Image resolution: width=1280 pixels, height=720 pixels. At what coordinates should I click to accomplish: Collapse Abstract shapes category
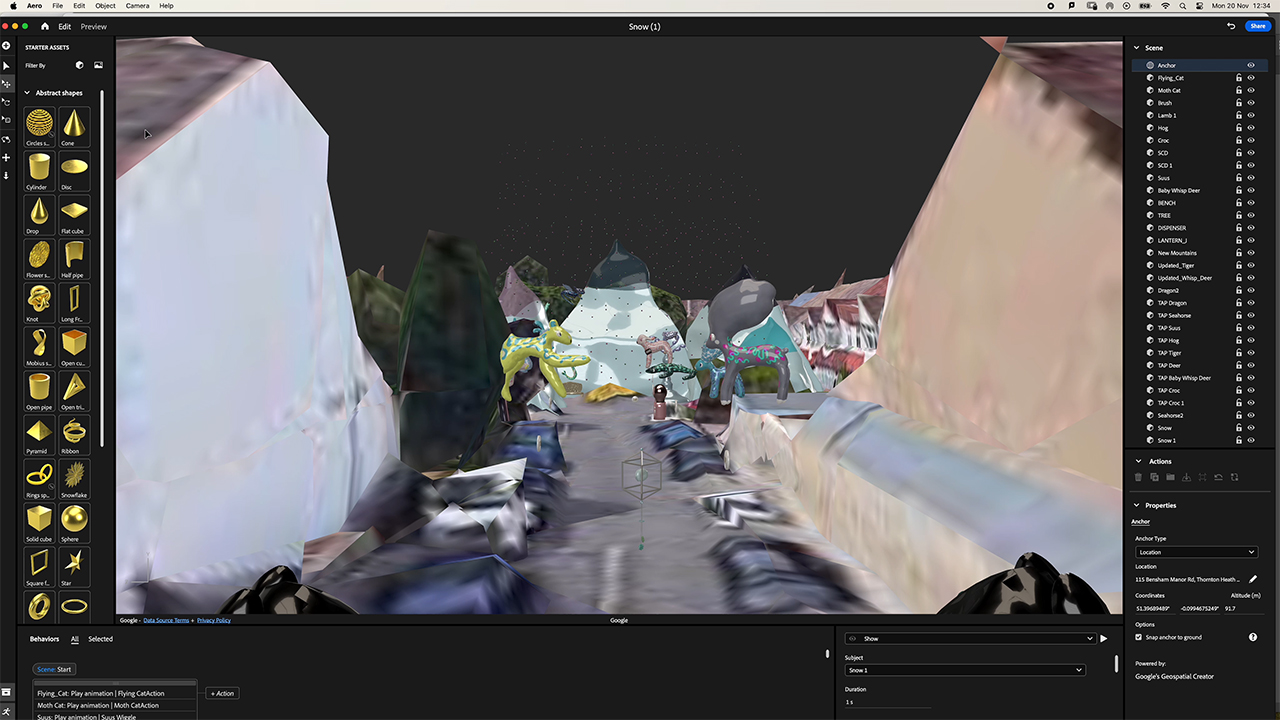[27, 93]
